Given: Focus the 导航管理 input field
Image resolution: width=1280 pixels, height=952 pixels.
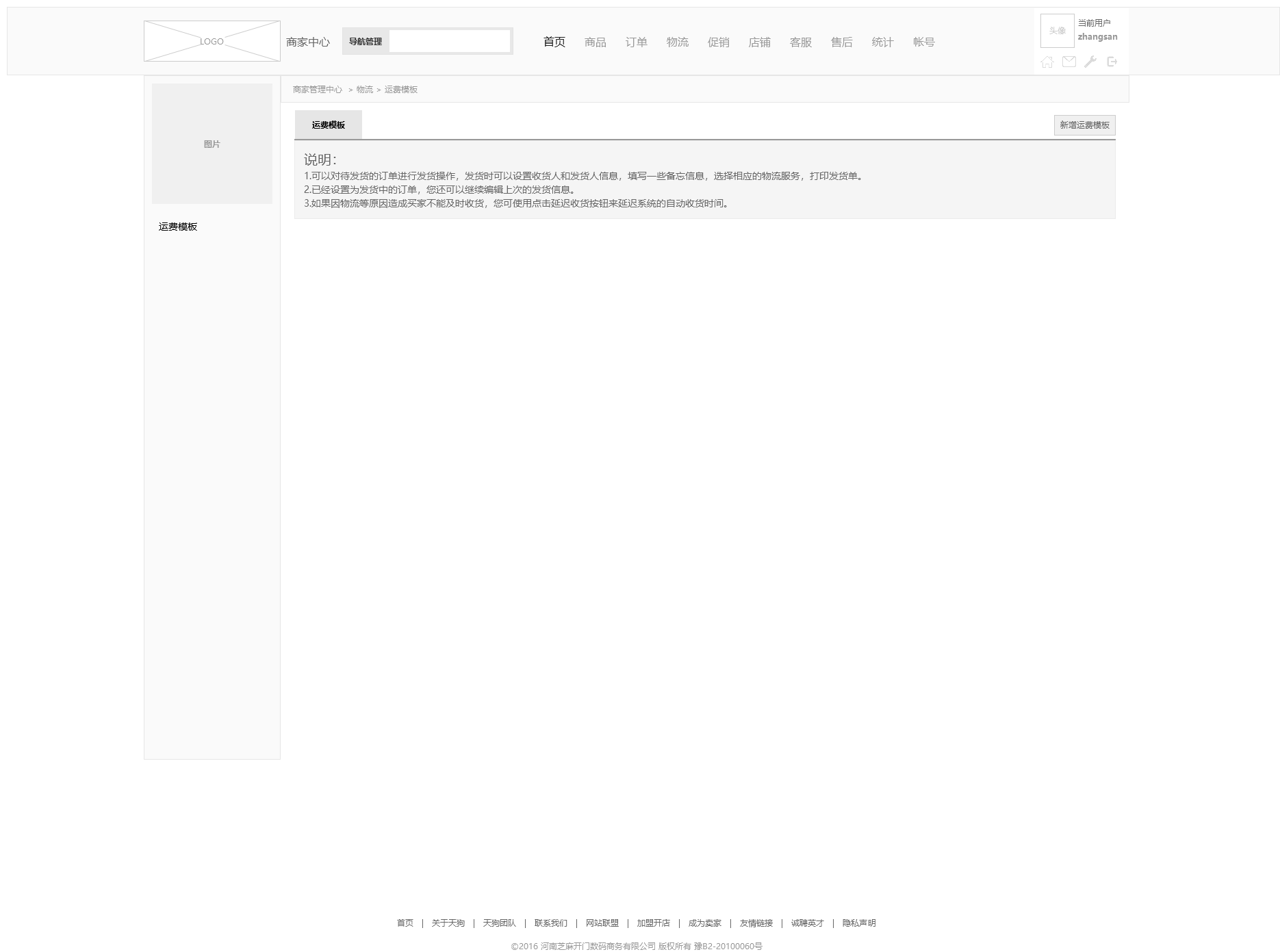Looking at the screenshot, I should pyautogui.click(x=450, y=41).
